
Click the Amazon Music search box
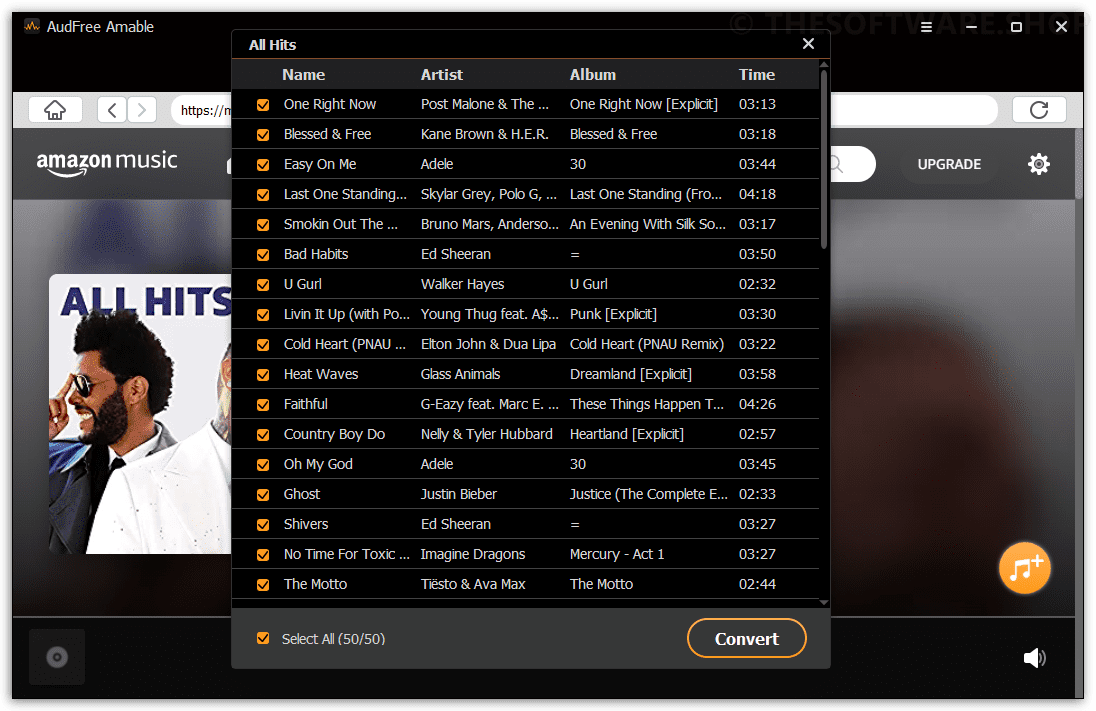point(853,164)
